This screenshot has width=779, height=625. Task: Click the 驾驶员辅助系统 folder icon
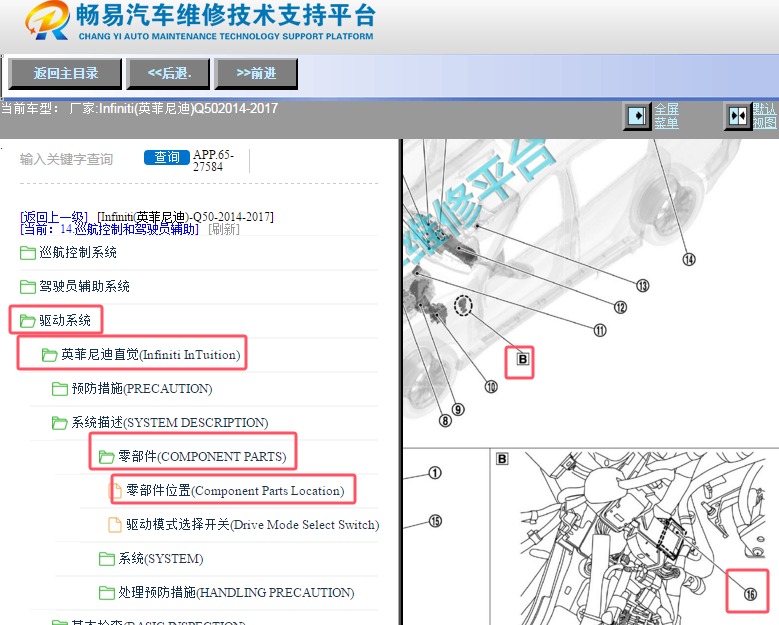(27, 287)
